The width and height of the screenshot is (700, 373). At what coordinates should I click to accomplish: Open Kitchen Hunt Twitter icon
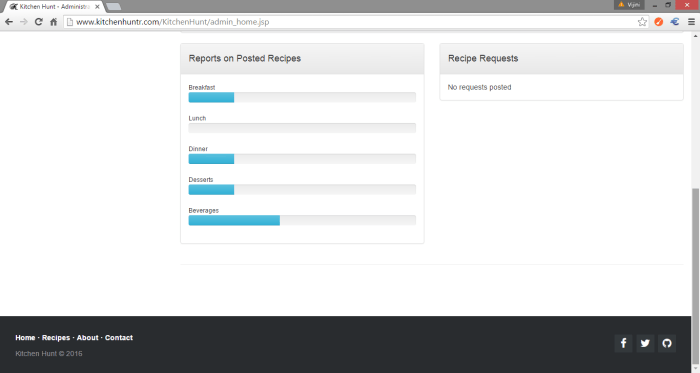coord(645,343)
